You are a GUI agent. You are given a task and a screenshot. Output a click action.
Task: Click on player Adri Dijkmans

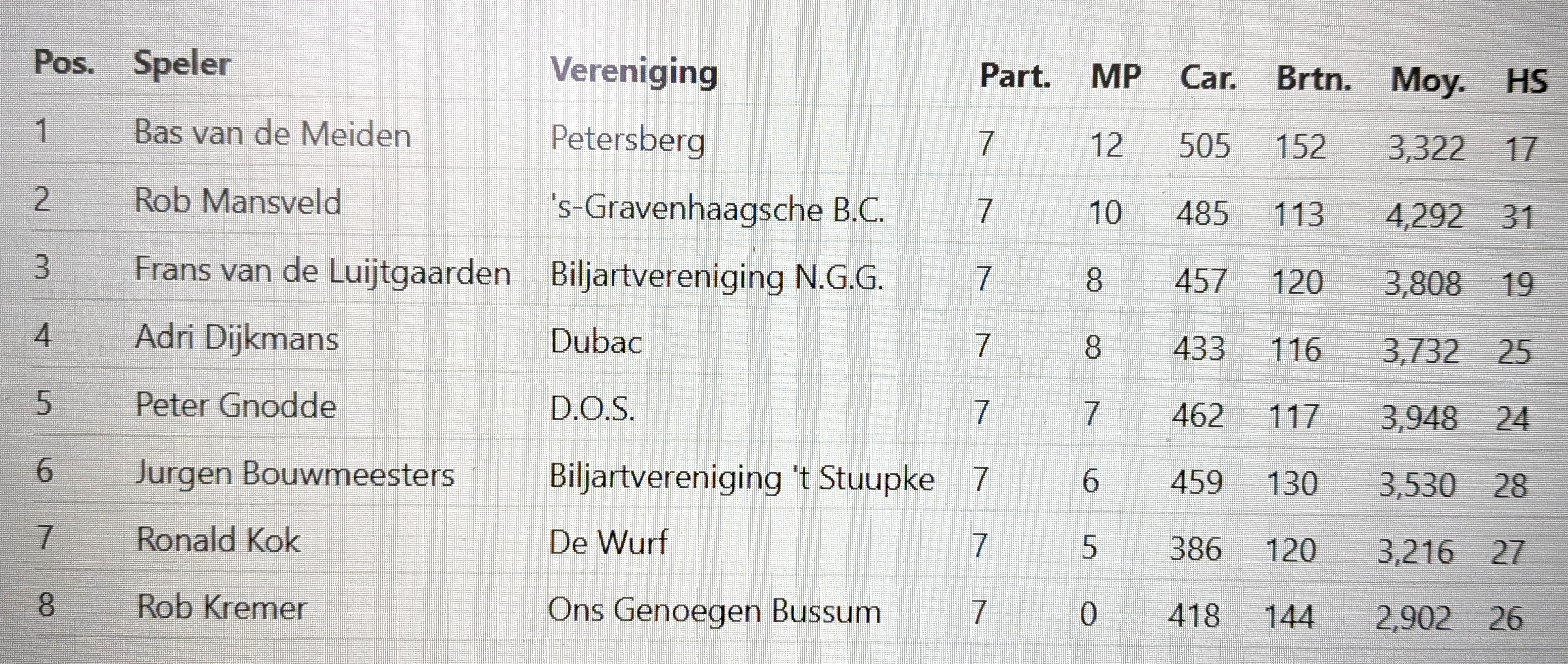[236, 339]
